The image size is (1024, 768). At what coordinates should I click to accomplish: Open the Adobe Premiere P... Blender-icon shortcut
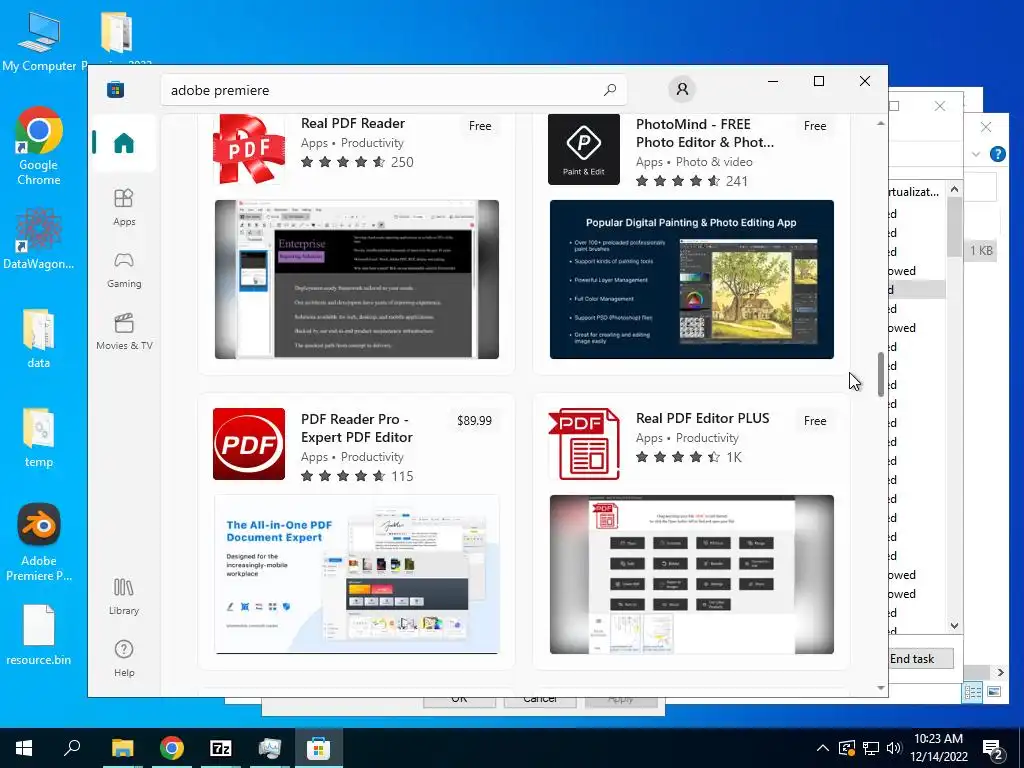coord(39,542)
